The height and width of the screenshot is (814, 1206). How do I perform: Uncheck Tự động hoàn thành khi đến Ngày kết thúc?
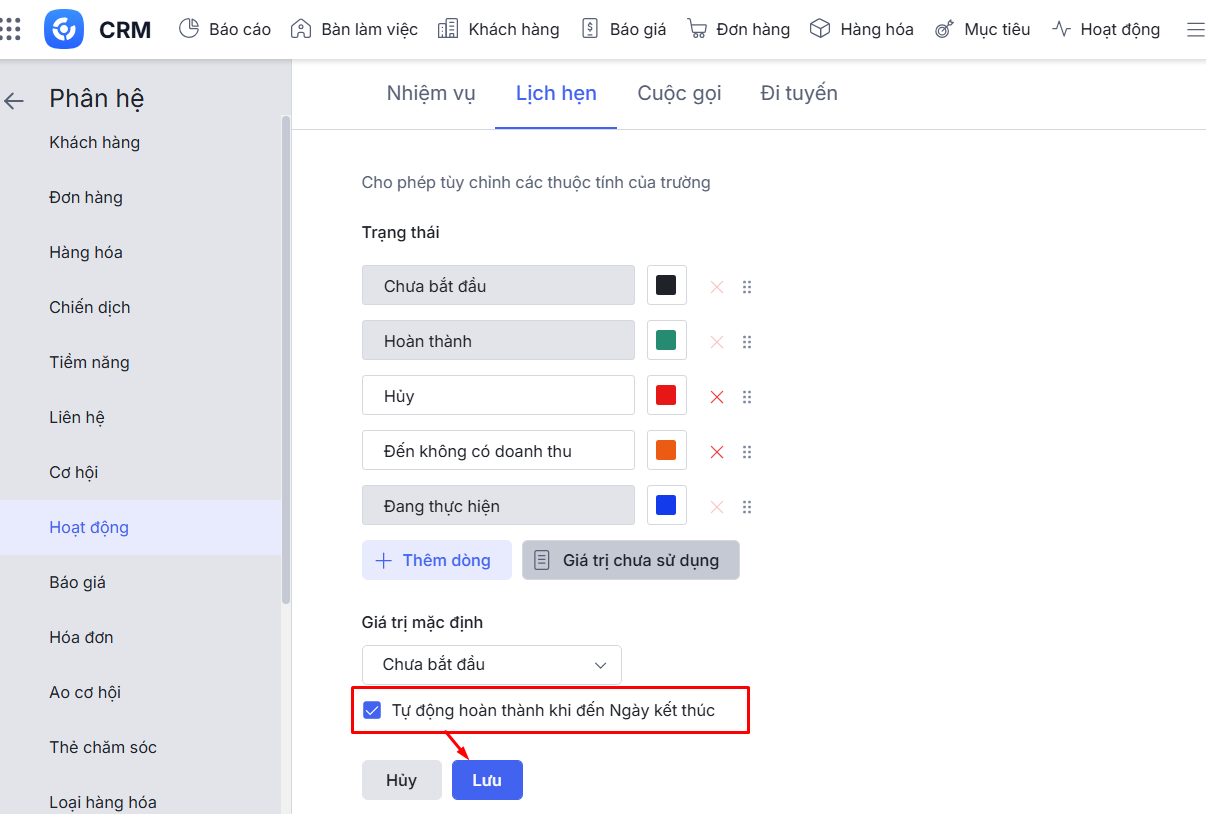point(372,711)
